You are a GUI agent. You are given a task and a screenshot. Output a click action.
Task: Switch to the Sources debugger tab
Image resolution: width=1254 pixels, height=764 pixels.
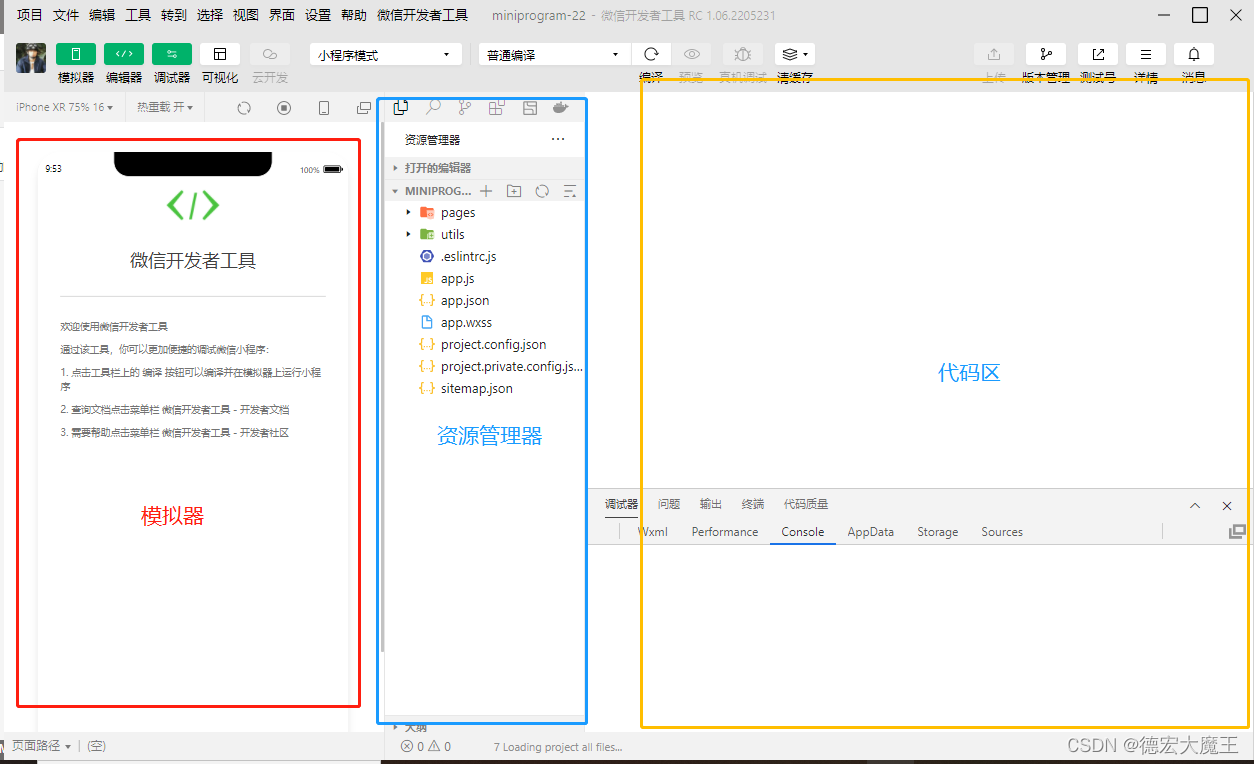[x=1002, y=532]
